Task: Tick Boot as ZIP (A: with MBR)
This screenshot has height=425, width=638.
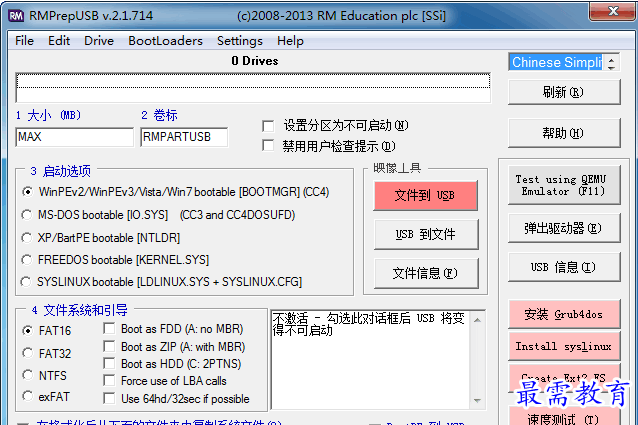Action: coord(109,347)
